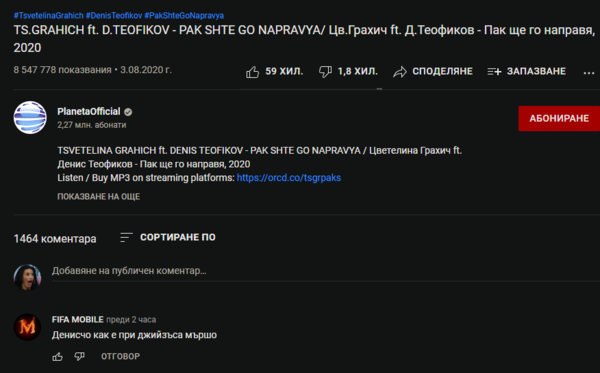Click the verified badge next to PlanetaOfficial
The width and height of the screenshot is (600, 373).
pos(128,112)
